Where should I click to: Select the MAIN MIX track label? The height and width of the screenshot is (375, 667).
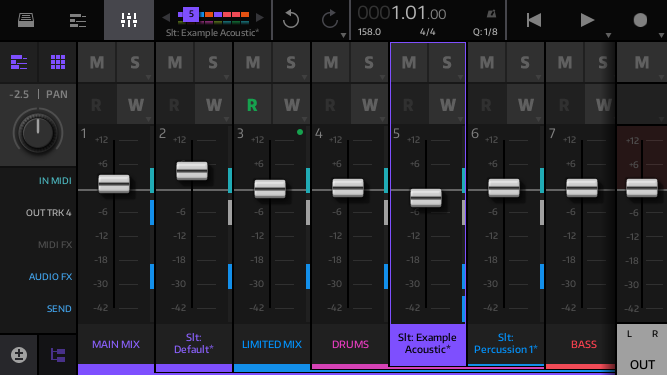tap(116, 344)
